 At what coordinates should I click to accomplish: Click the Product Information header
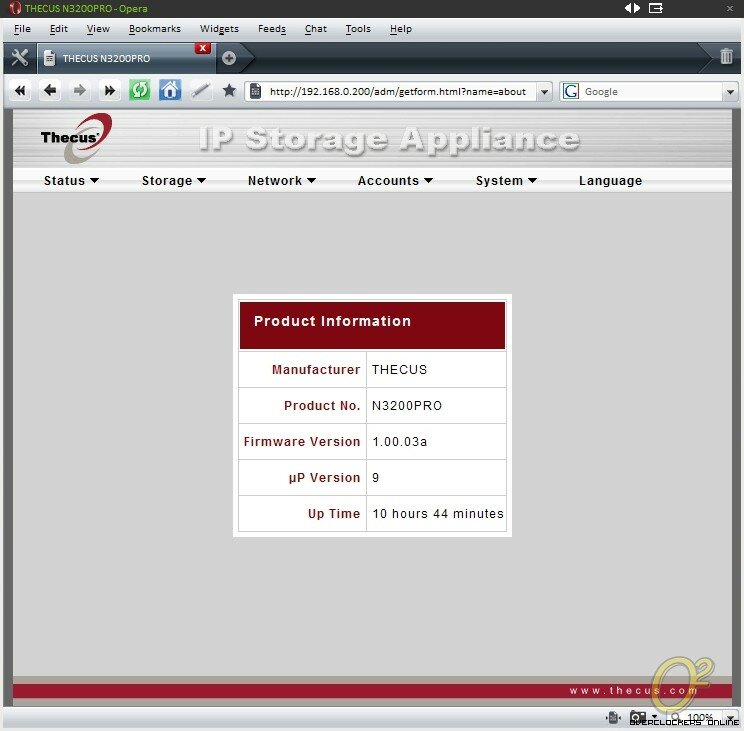pos(372,325)
